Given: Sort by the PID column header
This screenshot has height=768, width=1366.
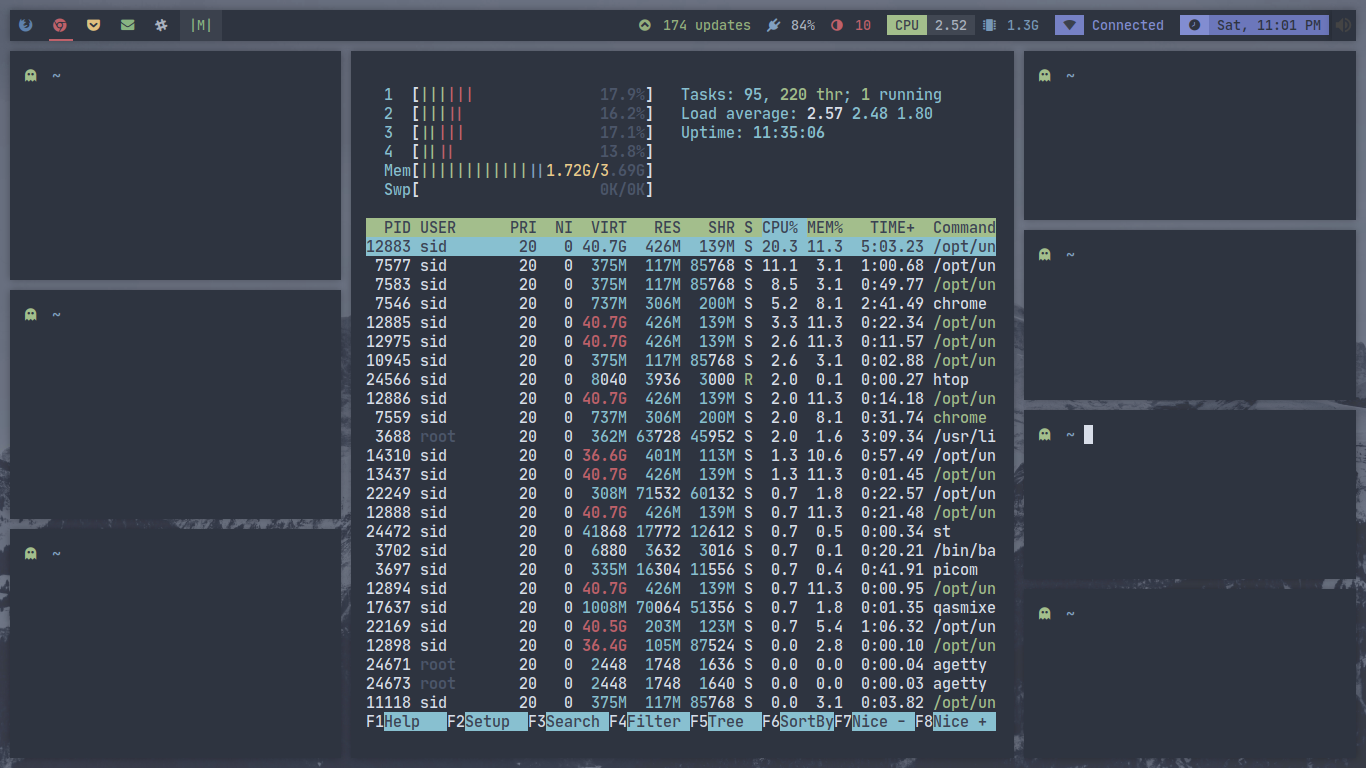Looking at the screenshot, I should point(397,228).
